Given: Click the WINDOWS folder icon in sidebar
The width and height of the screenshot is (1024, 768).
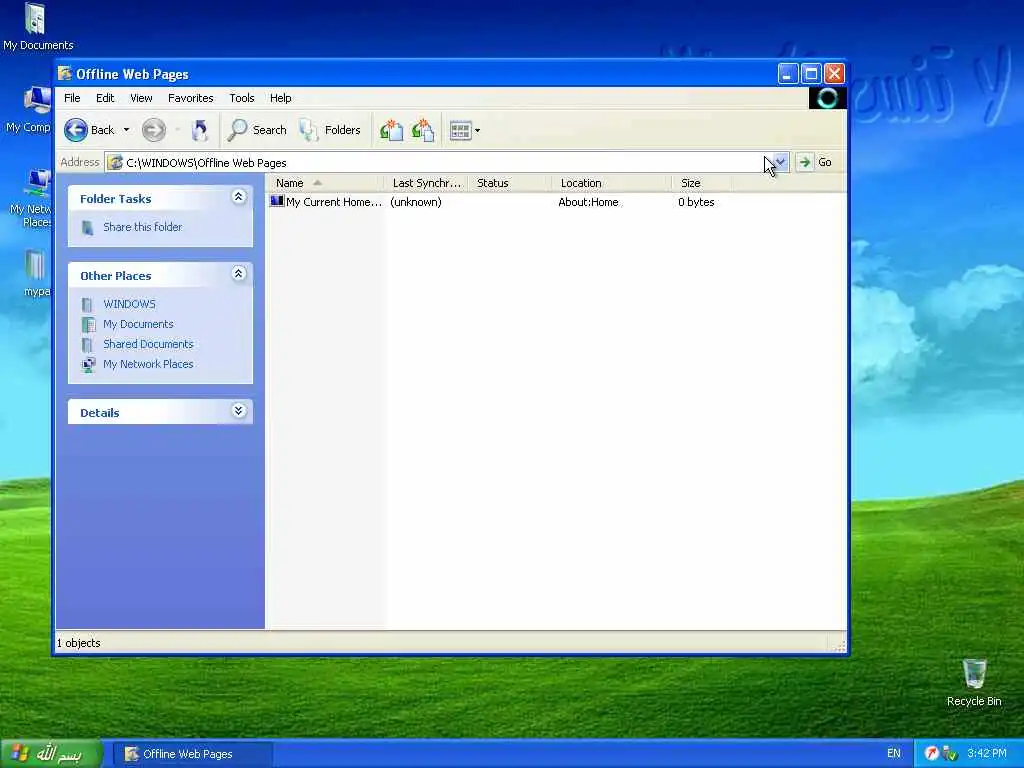Looking at the screenshot, I should tap(87, 304).
